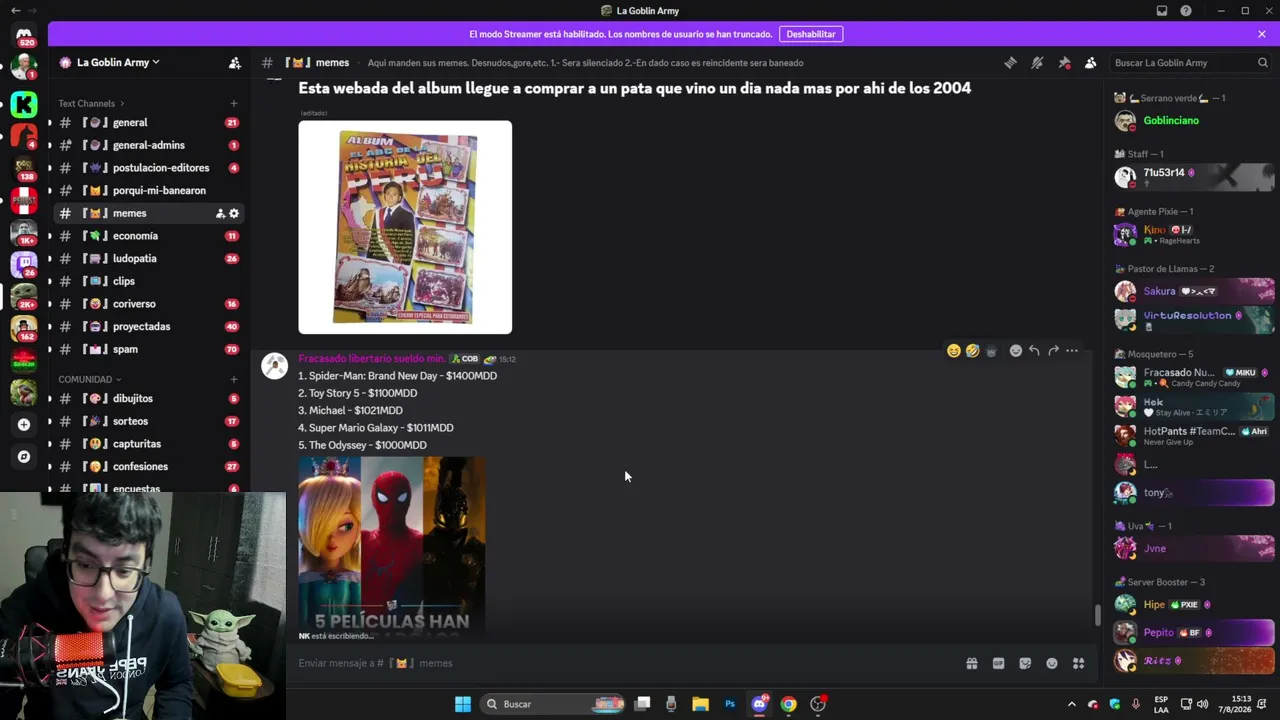This screenshot has height=720, width=1280.
Task: Open the sticker picker in the message bar
Action: point(1025,663)
